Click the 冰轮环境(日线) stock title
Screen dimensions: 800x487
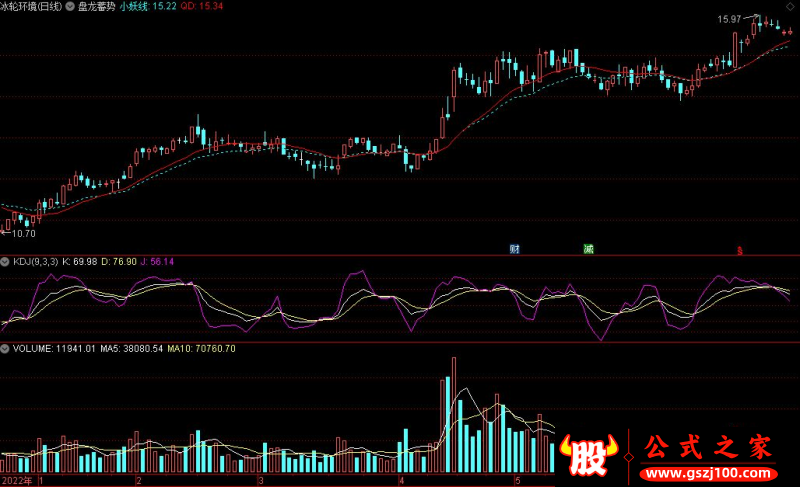coord(31,6)
